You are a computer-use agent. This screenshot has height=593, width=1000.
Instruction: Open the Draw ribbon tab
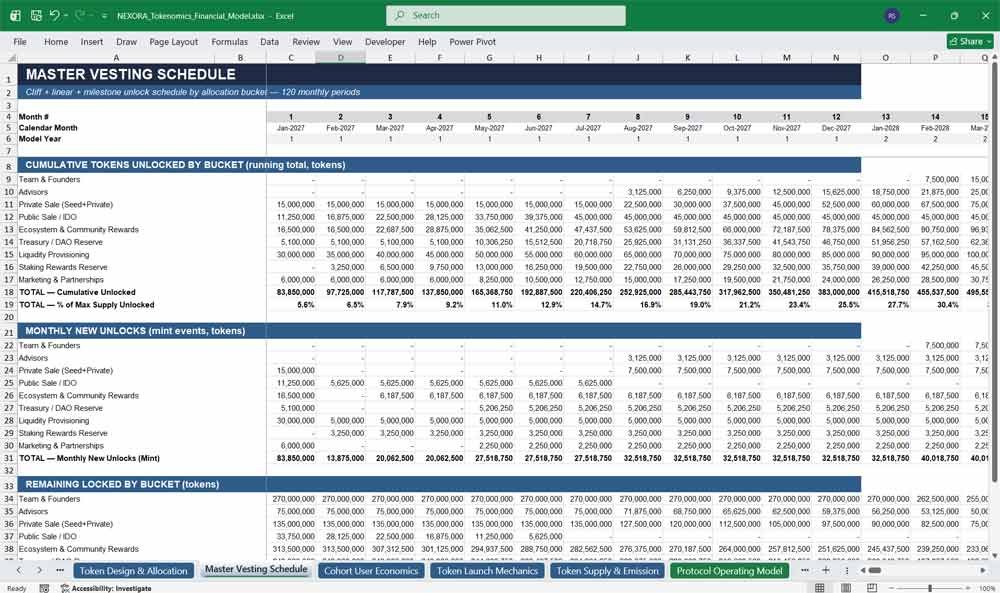coord(126,41)
